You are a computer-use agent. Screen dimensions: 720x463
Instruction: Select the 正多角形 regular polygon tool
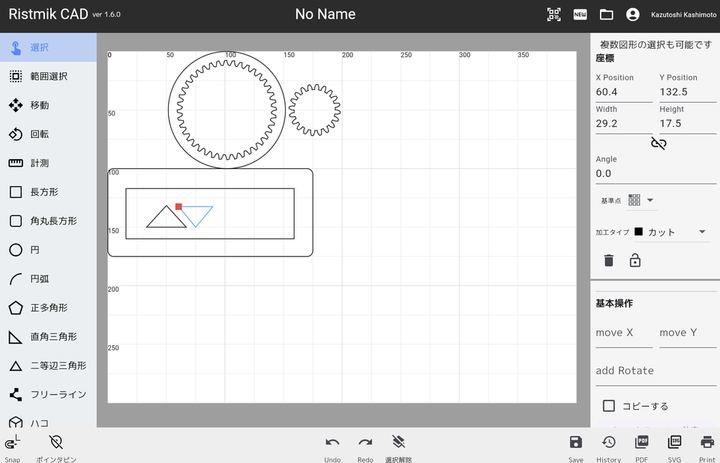[x=48, y=308]
